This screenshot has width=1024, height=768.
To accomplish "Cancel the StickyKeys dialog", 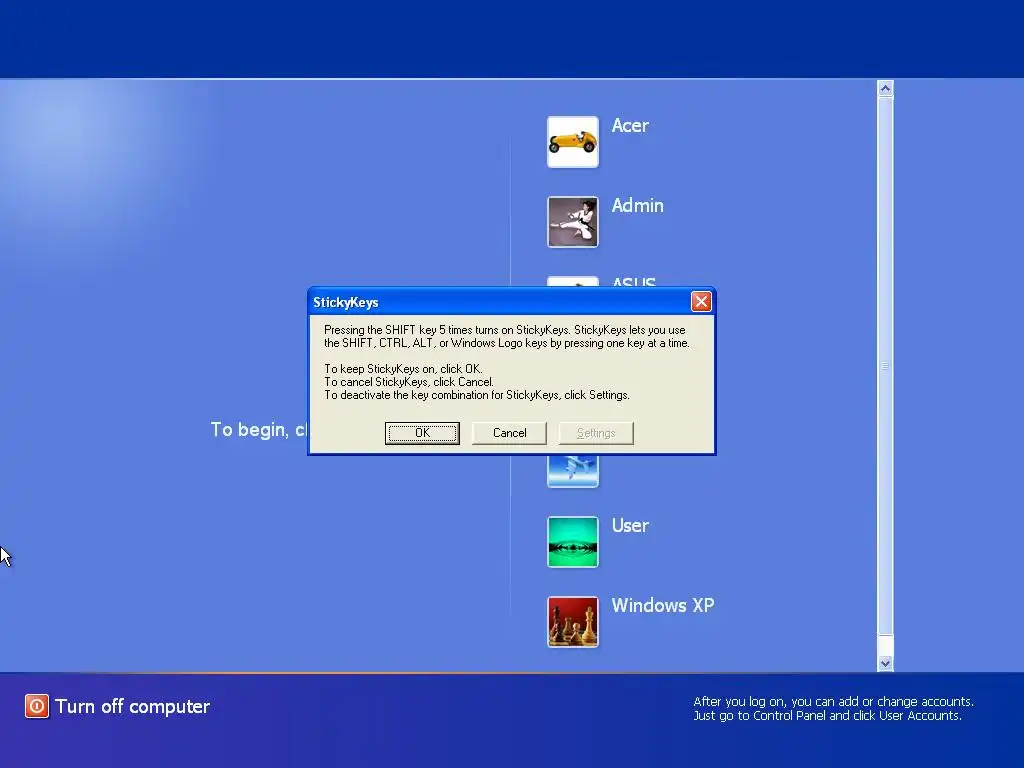I will click(509, 433).
